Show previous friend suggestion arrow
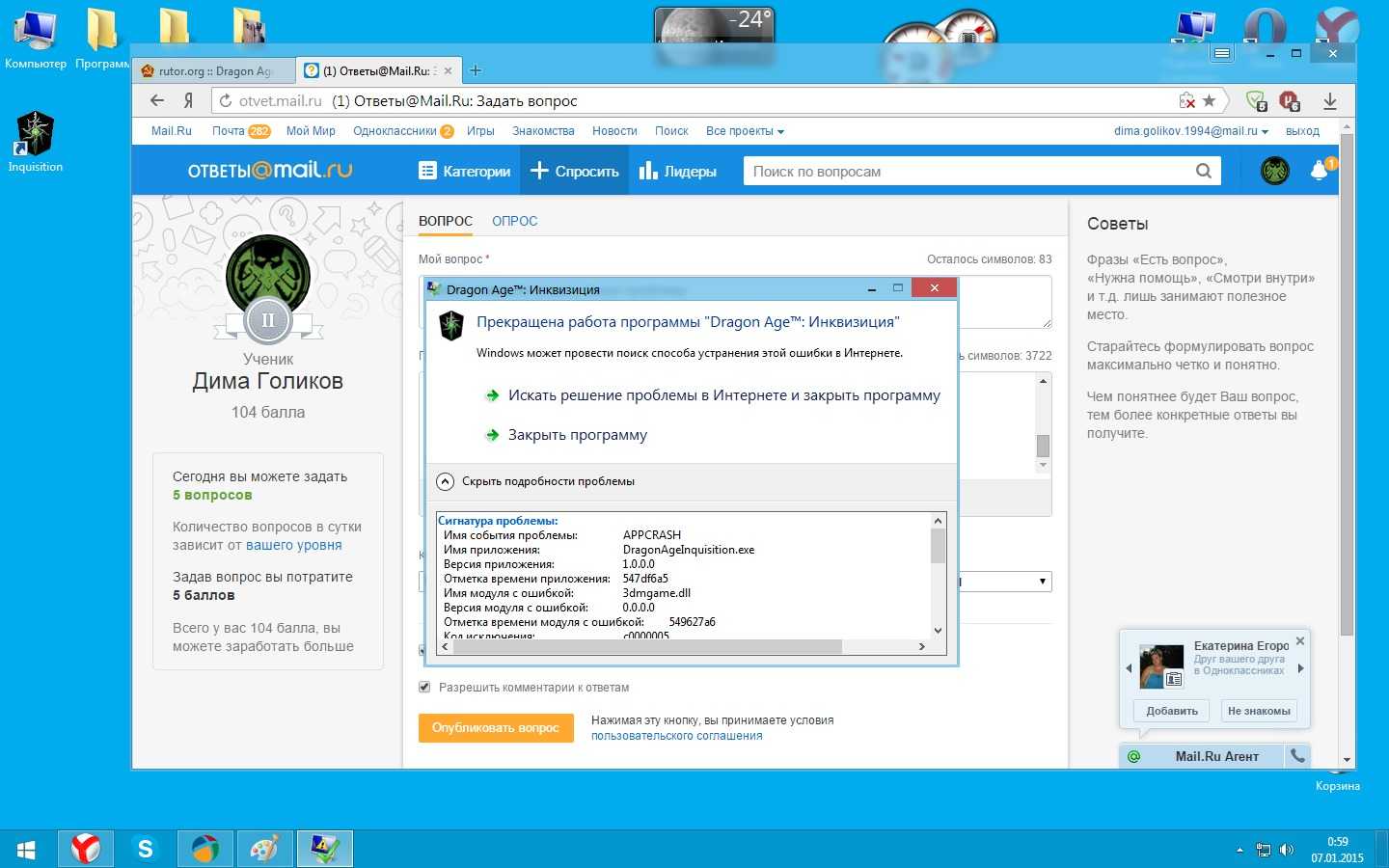The image size is (1389, 868). 1129,667
